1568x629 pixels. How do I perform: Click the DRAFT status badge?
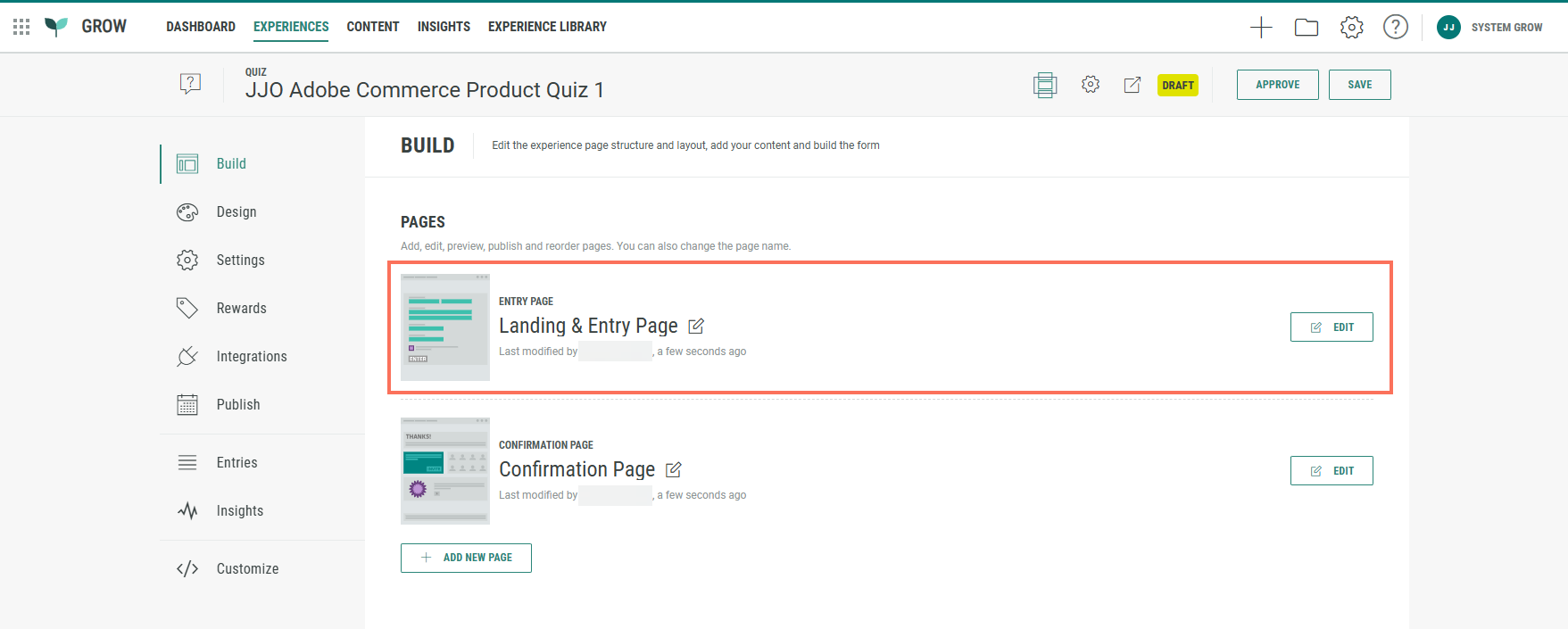point(1178,86)
